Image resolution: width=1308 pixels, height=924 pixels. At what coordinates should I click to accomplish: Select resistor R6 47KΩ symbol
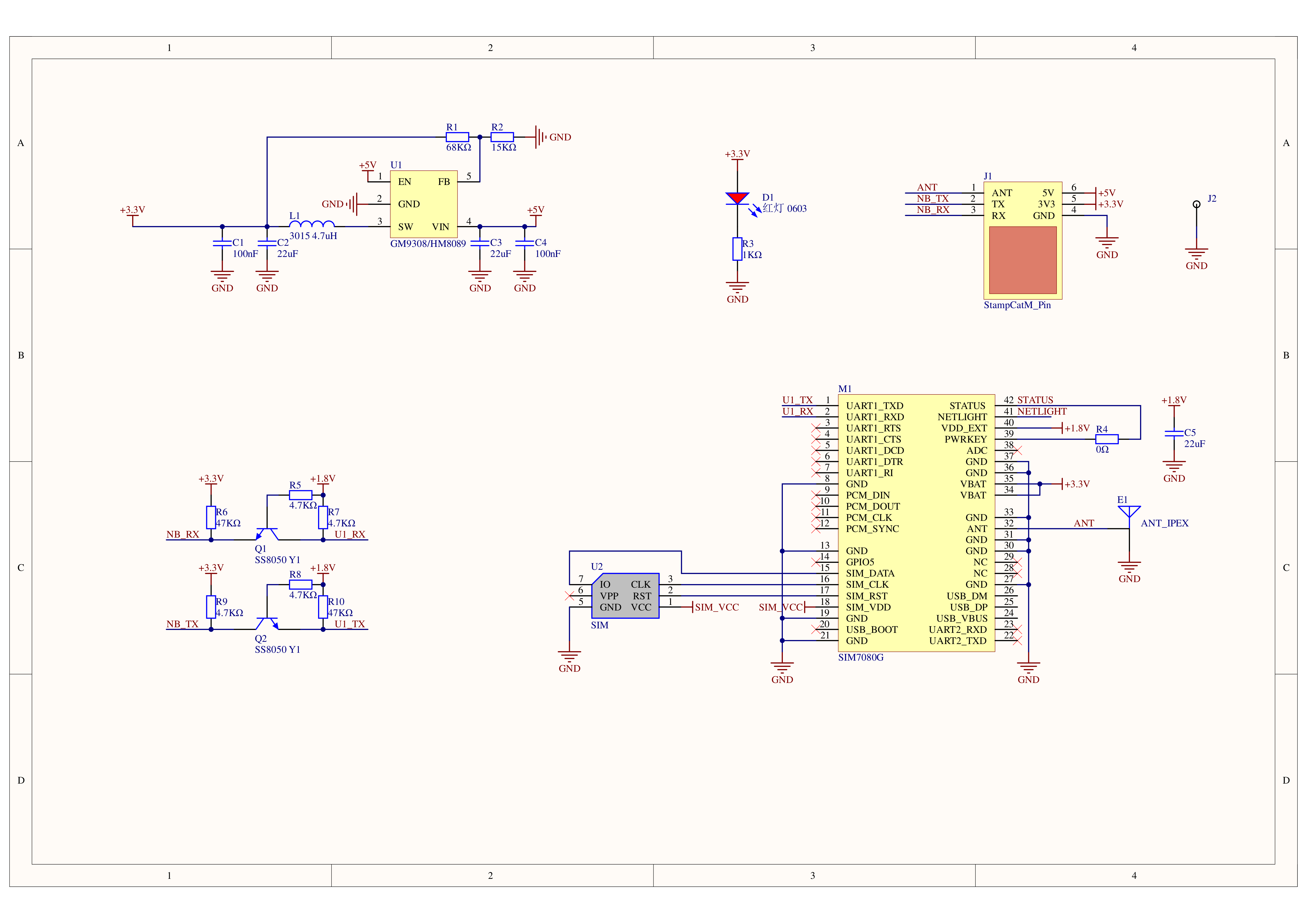click(211, 517)
